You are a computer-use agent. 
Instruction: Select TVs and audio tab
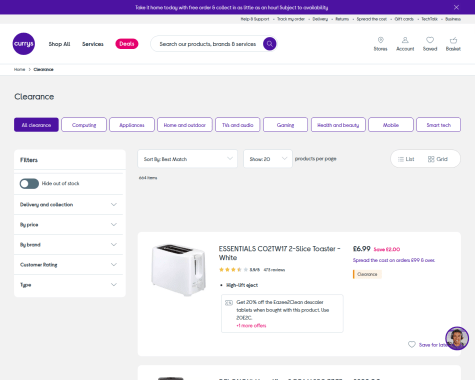tap(238, 125)
